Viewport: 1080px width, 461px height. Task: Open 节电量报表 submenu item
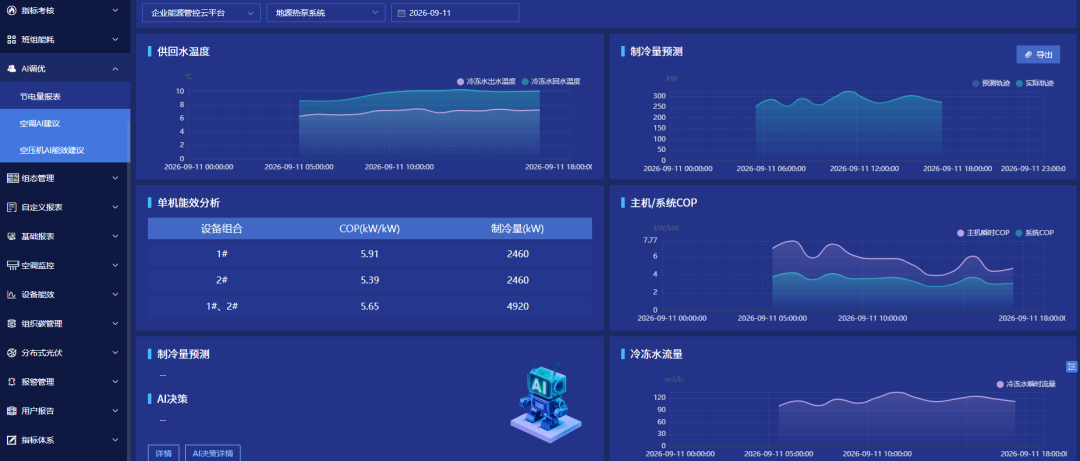65,96
